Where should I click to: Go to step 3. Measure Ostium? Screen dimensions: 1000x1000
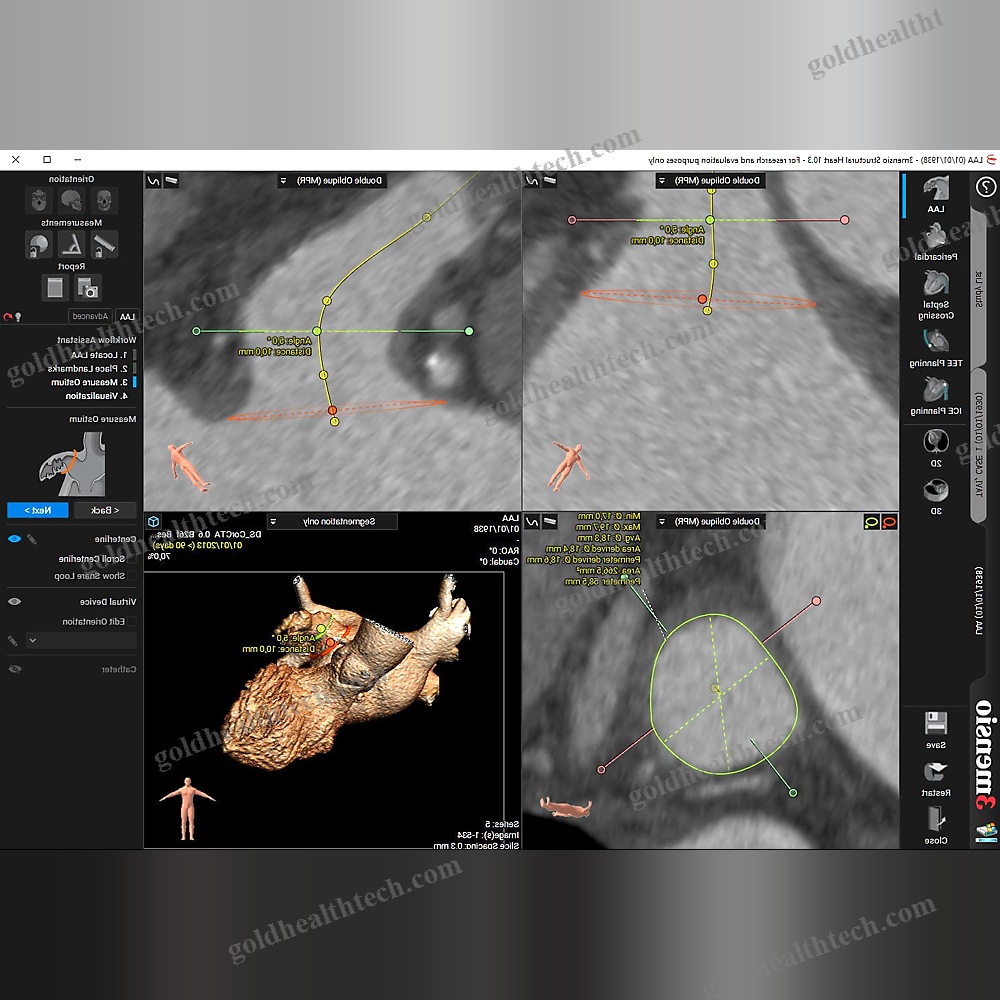[89, 382]
